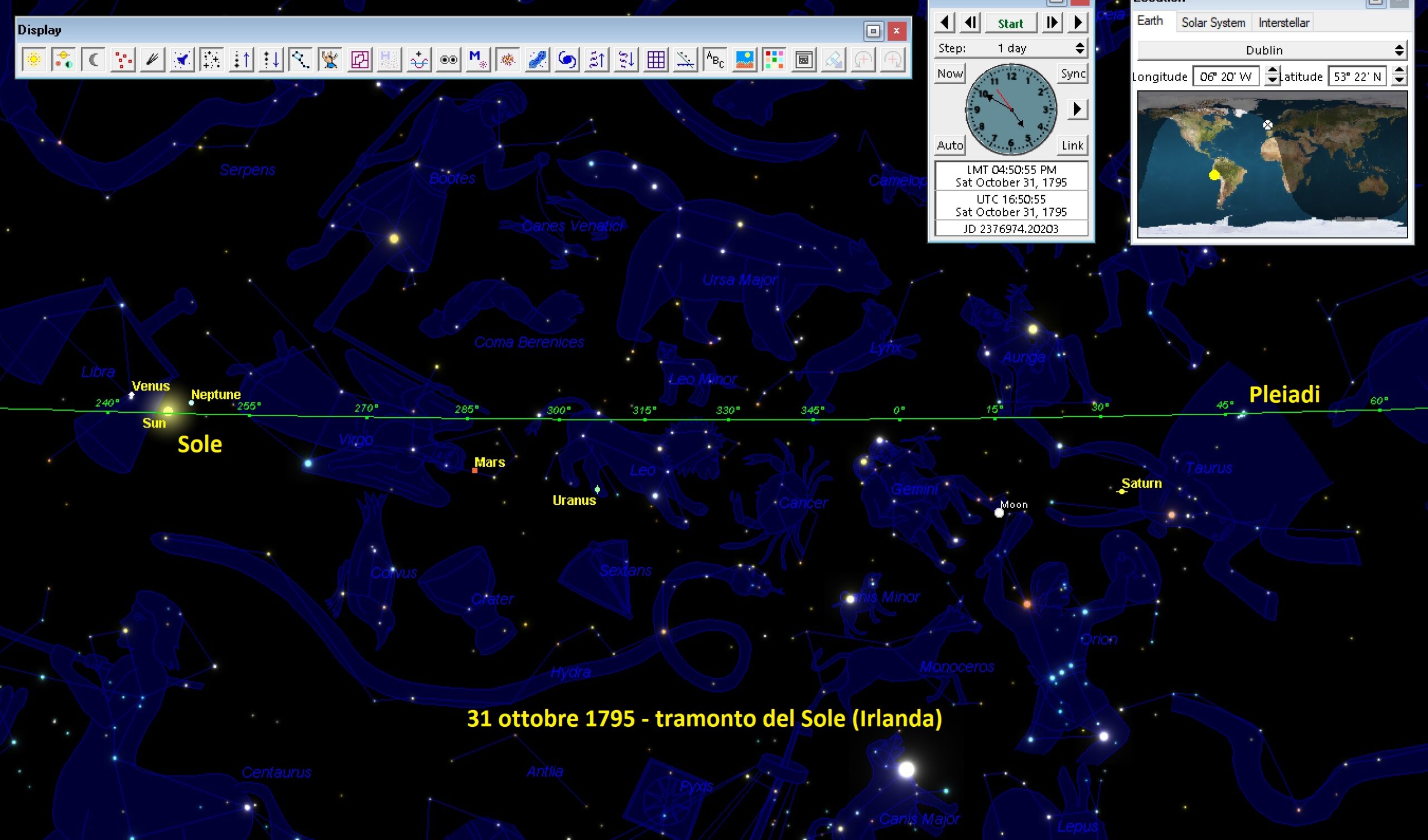
Task: Toggle horizon landscape picture icon
Action: (x=744, y=60)
